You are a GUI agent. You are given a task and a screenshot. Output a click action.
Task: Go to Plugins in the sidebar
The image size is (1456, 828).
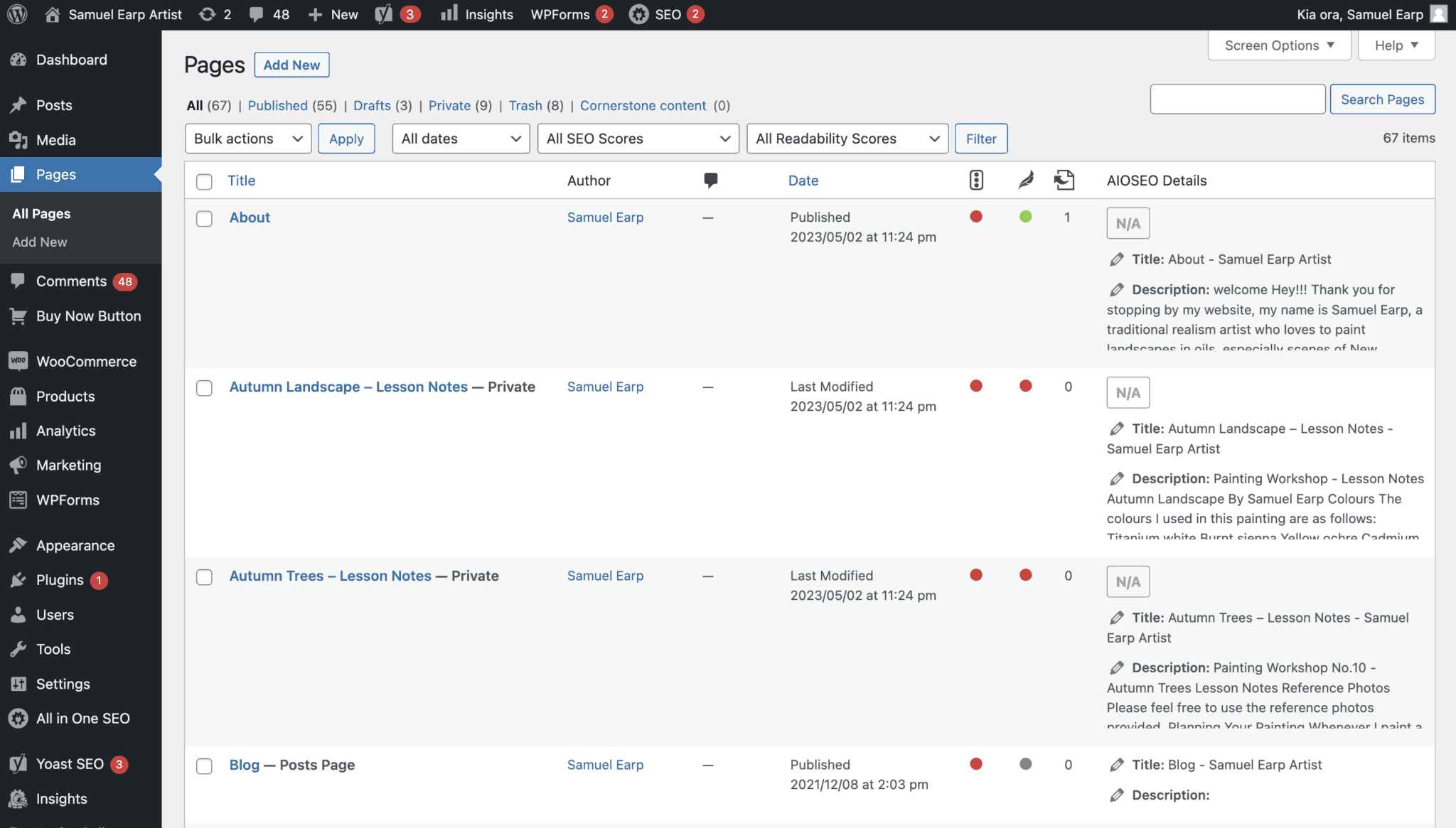(60, 580)
